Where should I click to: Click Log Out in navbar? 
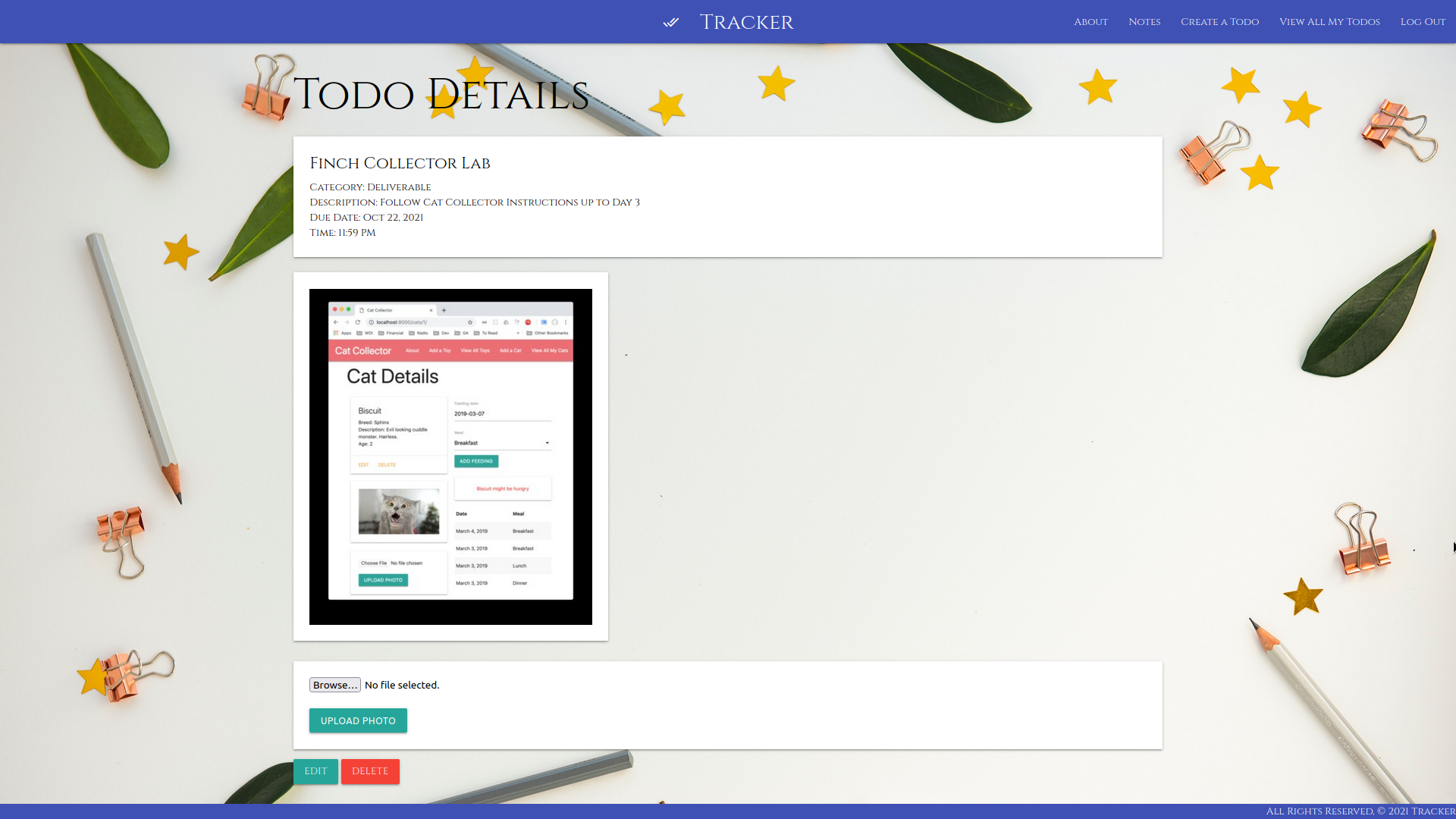pos(1423,22)
